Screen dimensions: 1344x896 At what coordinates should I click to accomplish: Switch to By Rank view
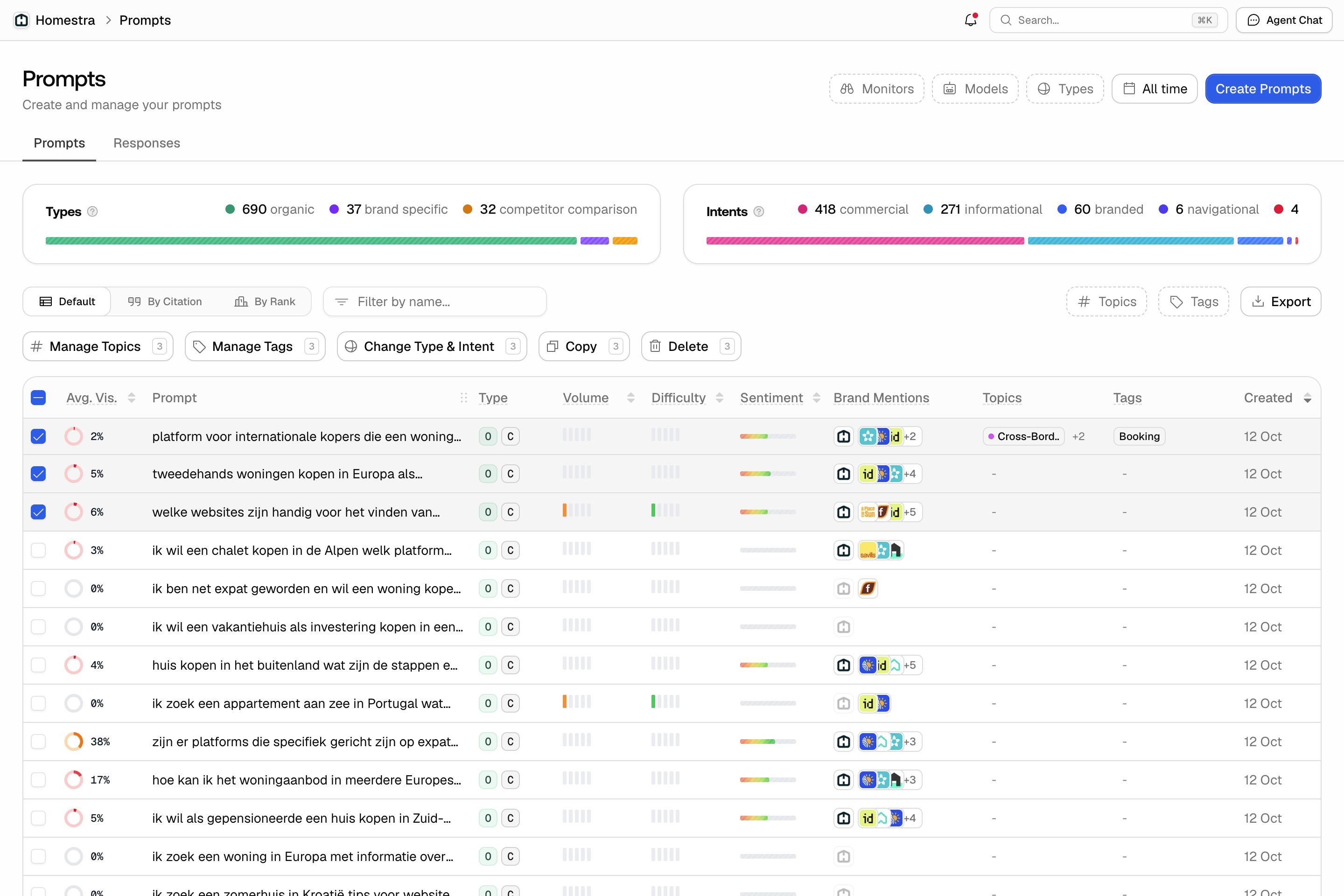click(265, 302)
